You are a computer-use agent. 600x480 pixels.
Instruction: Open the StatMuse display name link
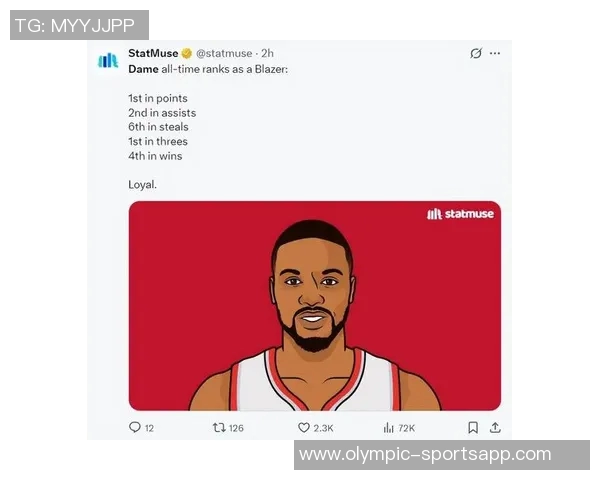coord(153,53)
